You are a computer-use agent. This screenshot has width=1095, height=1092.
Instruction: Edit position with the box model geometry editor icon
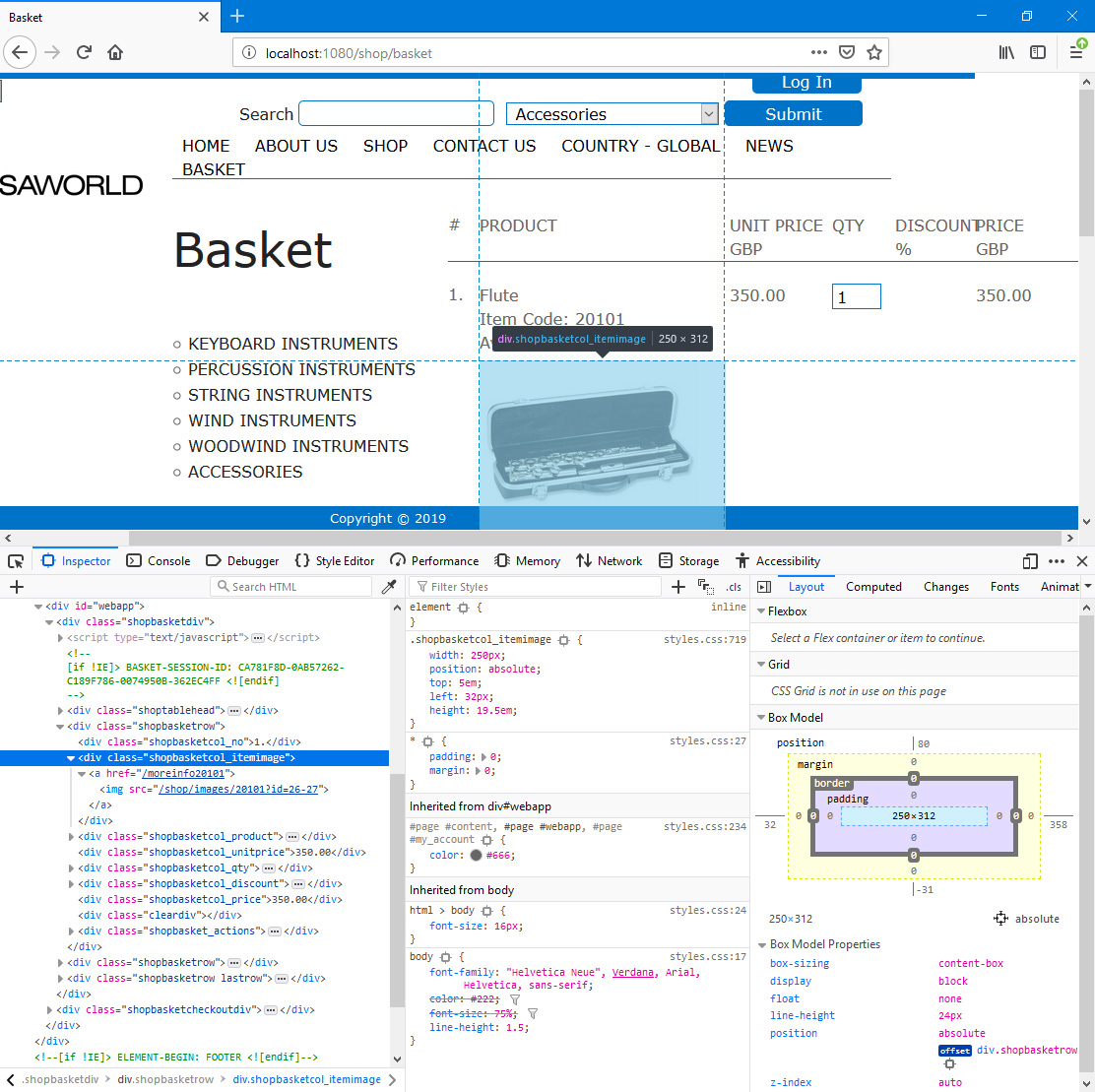1000,918
